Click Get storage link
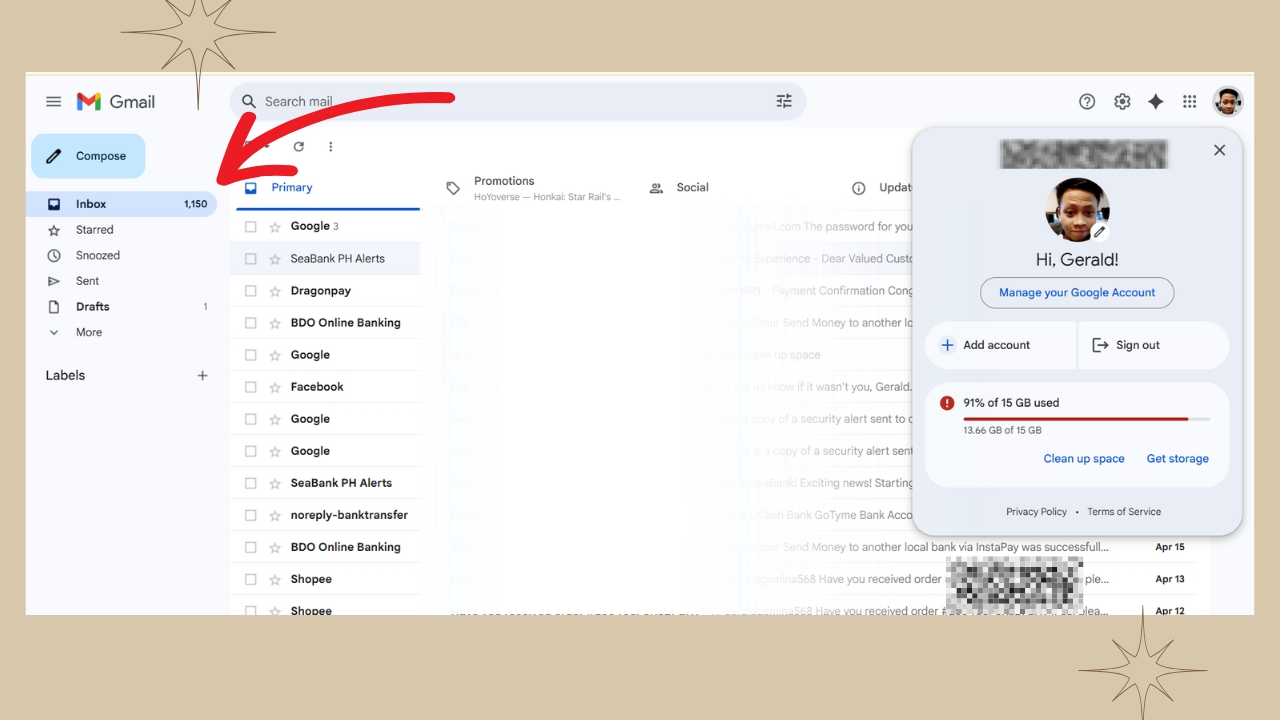 [1178, 459]
